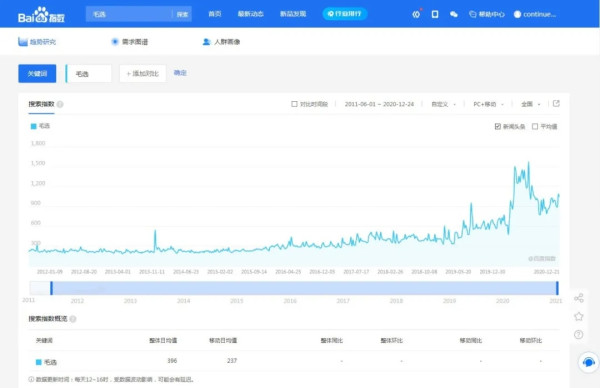Click the peak of the chart line in 2020
Image resolution: width=600 pixels, height=388 pixels.
(x=529, y=163)
